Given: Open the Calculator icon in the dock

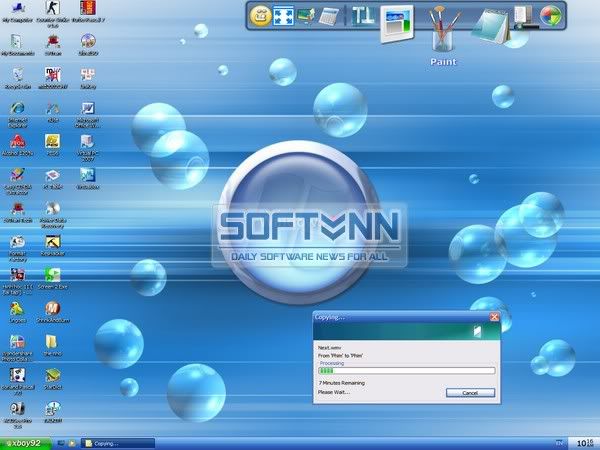Looking at the screenshot, I should coord(329,17).
